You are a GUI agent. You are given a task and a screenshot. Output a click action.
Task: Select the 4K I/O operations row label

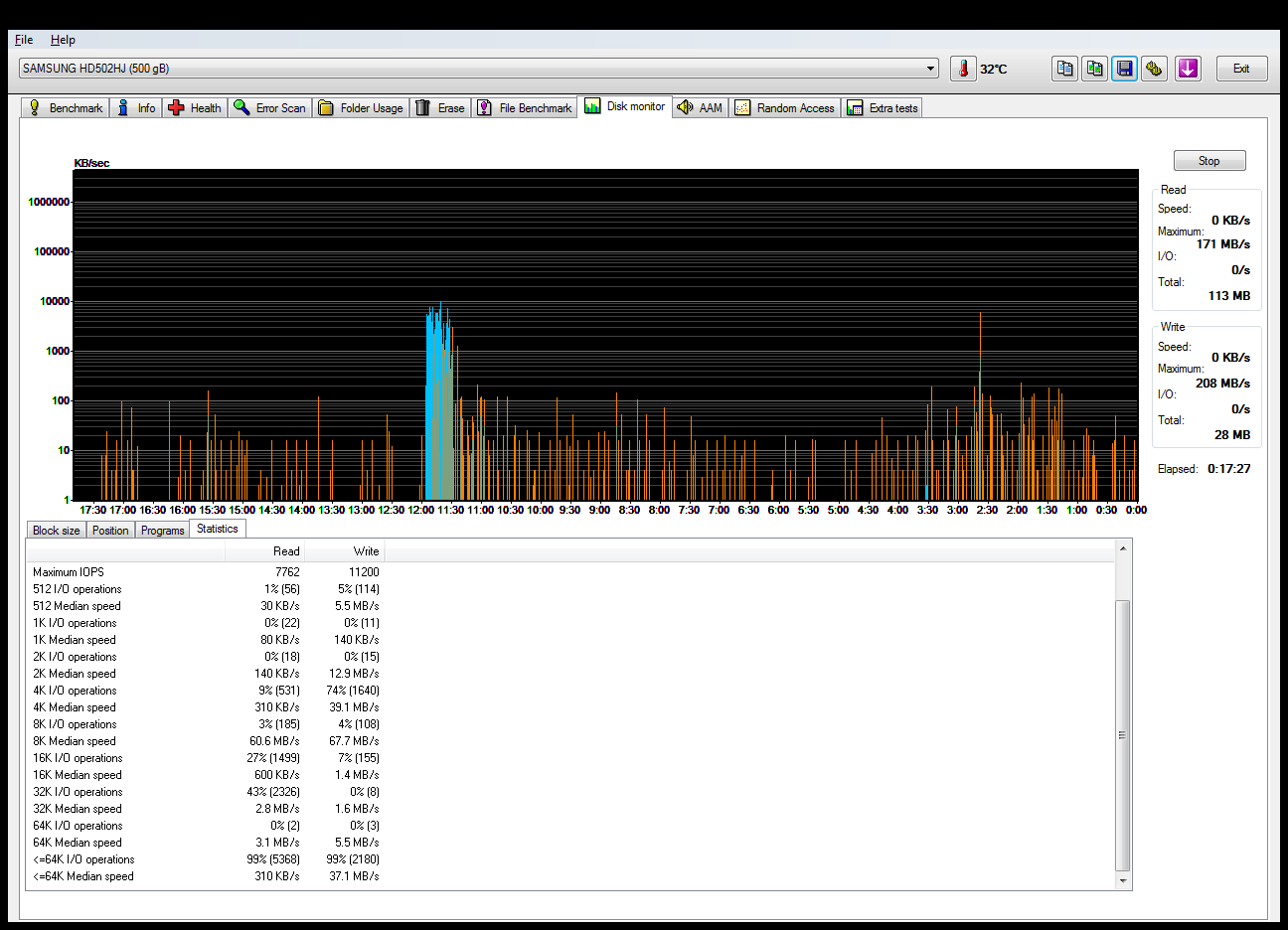click(x=75, y=691)
